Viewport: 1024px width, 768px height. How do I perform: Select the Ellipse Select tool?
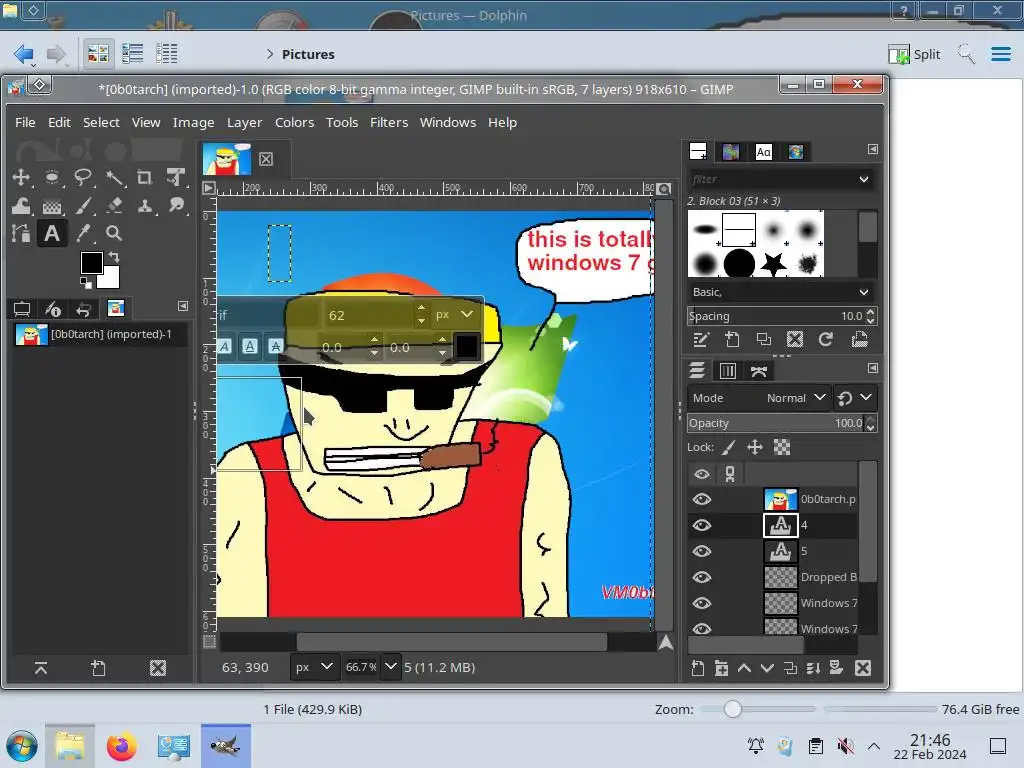[52, 178]
